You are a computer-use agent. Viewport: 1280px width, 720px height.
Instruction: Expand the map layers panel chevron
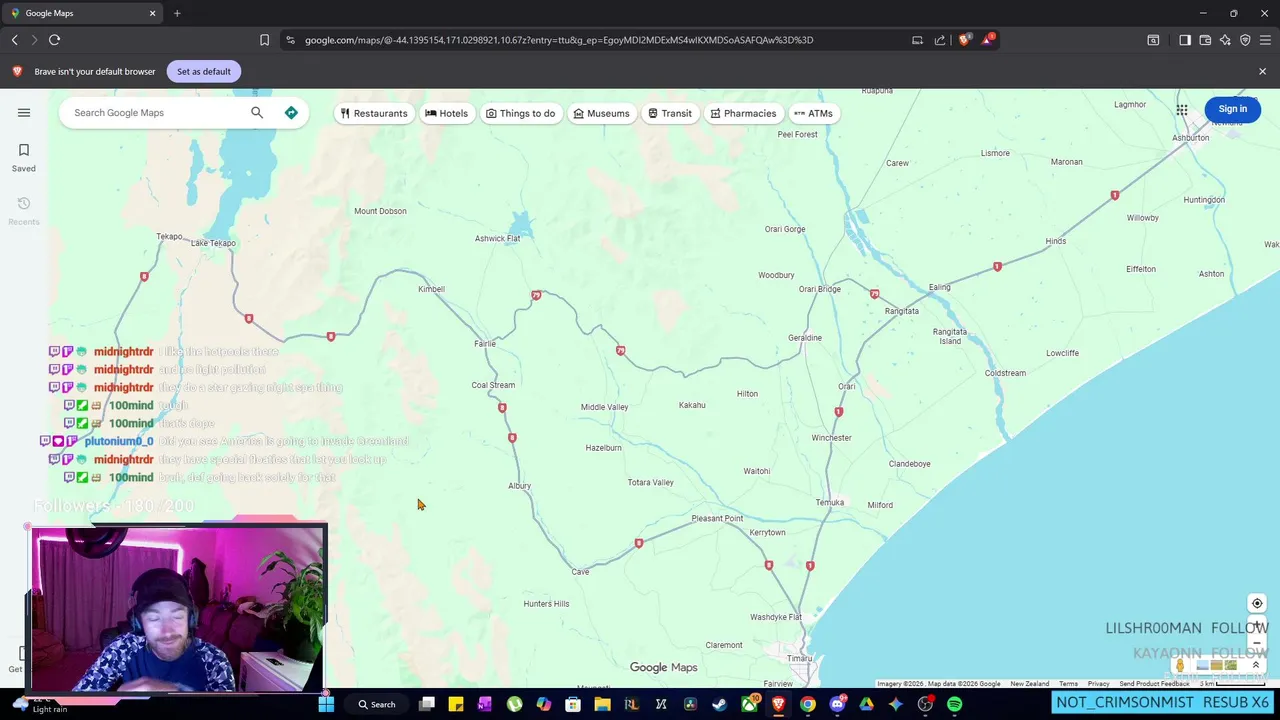(1256, 665)
